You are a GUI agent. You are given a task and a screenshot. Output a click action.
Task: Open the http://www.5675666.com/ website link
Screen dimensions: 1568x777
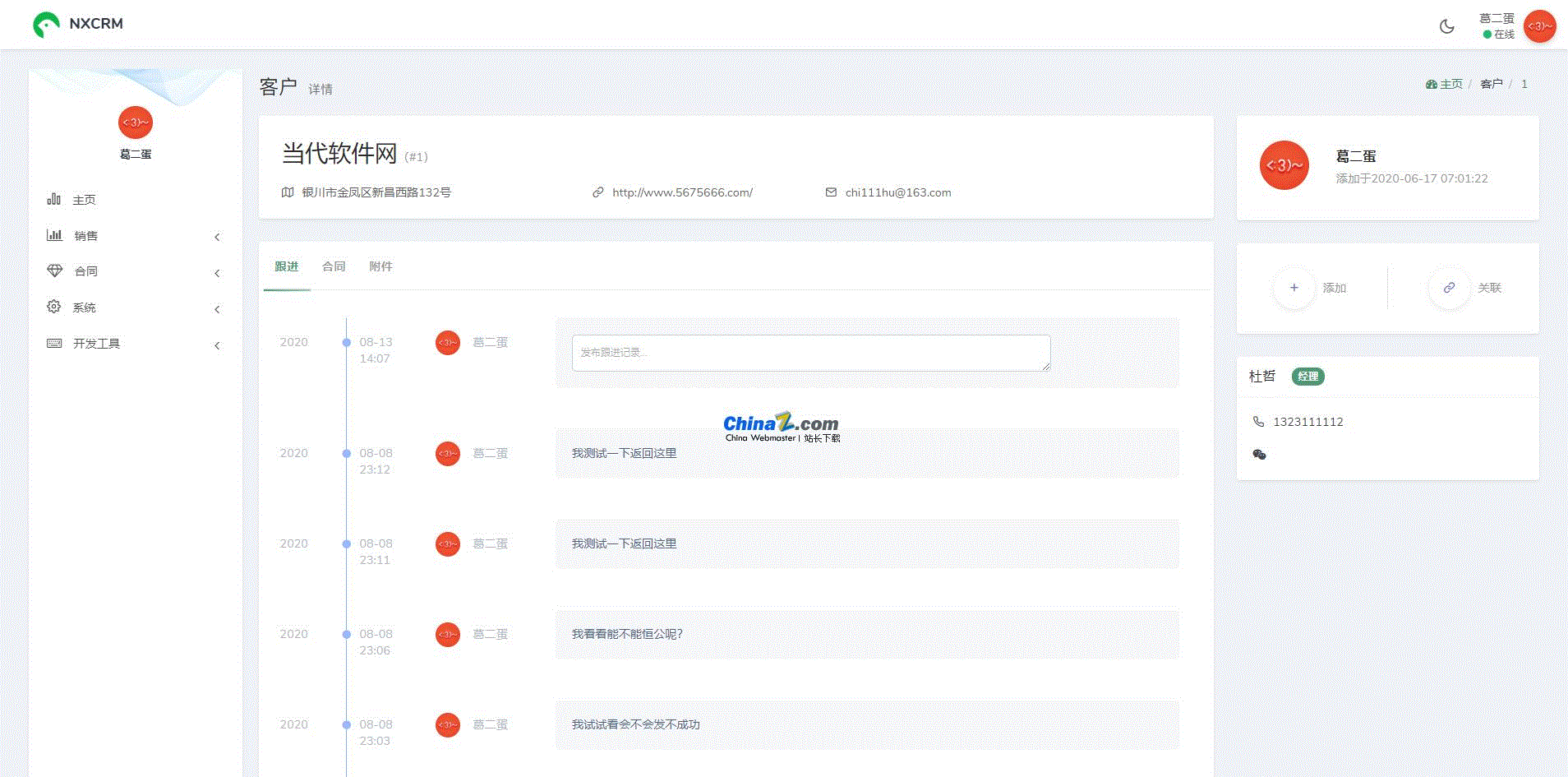tap(682, 192)
